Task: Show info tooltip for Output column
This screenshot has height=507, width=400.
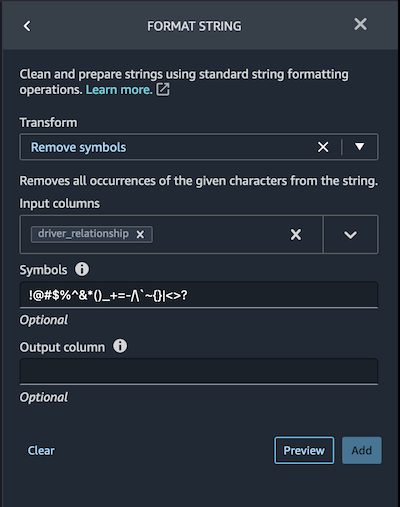Action: click(120, 346)
